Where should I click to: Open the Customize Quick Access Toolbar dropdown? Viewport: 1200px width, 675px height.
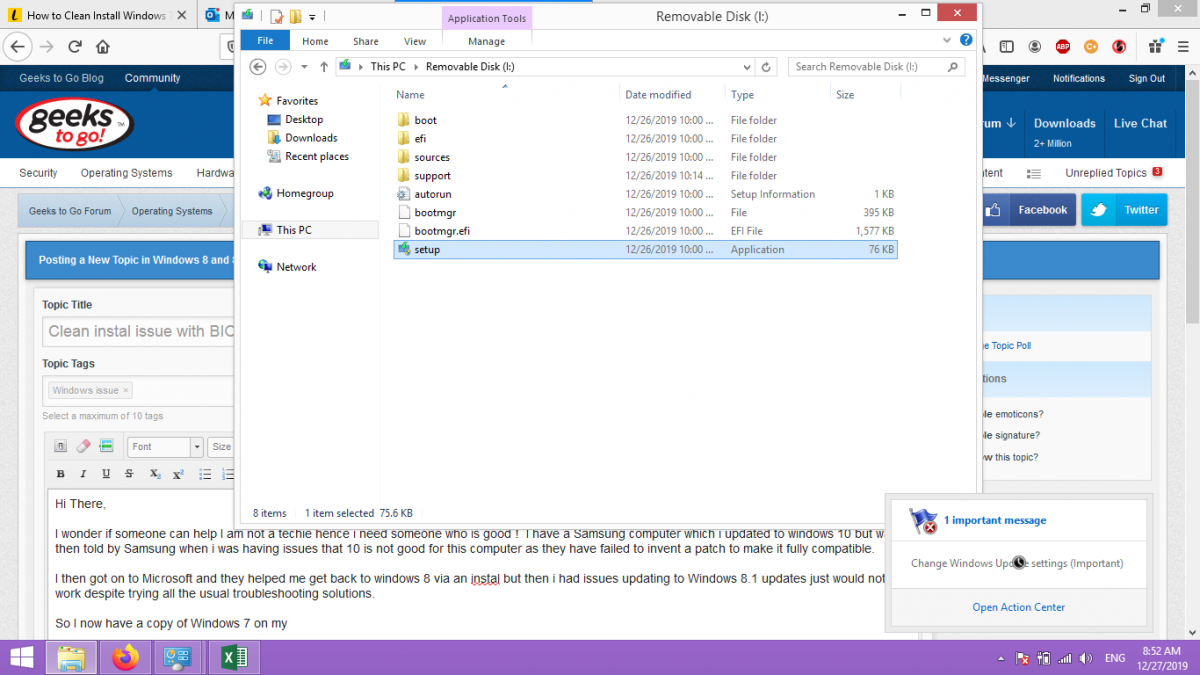click(312, 17)
